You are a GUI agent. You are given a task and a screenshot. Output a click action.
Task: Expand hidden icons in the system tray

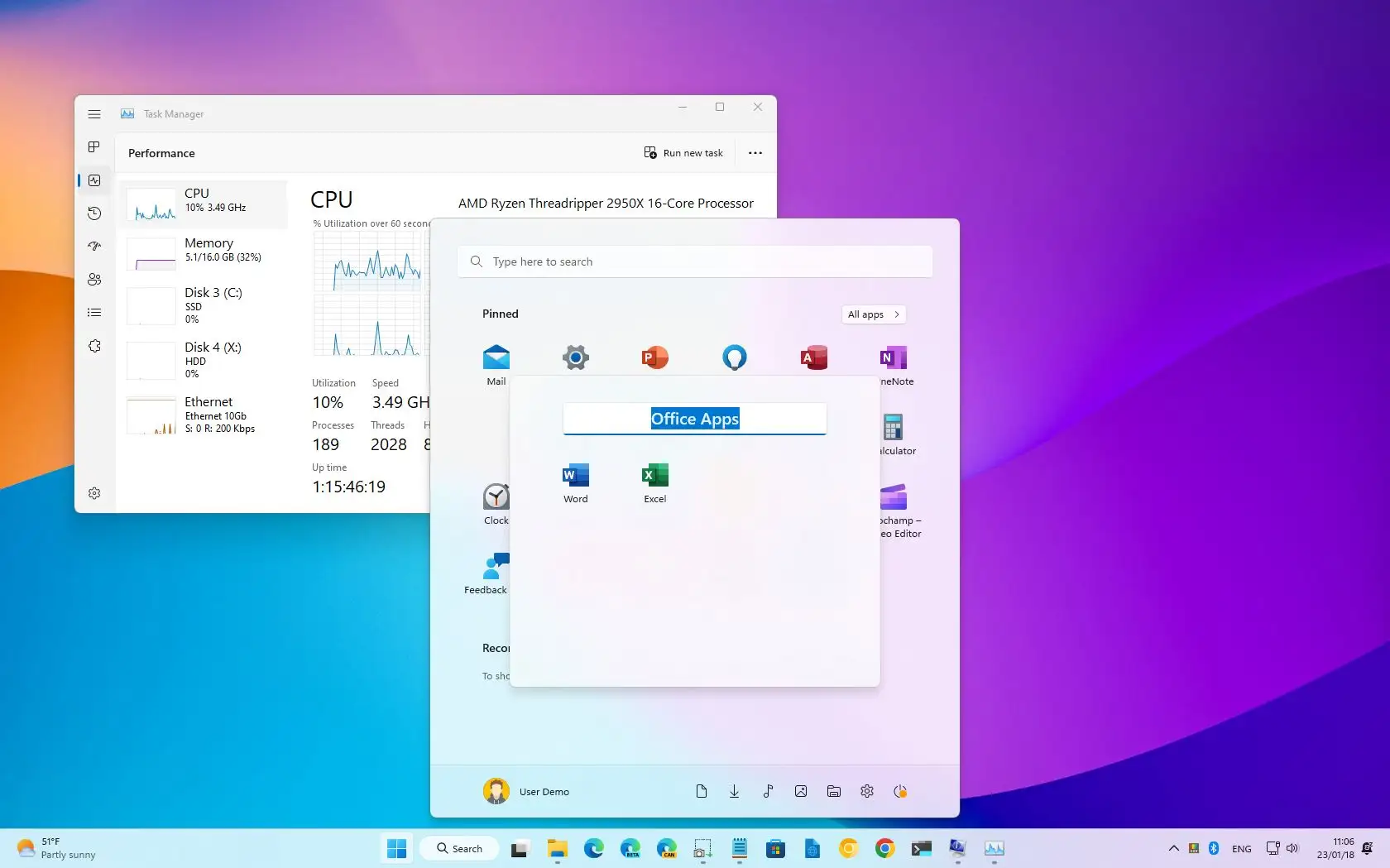1172,848
